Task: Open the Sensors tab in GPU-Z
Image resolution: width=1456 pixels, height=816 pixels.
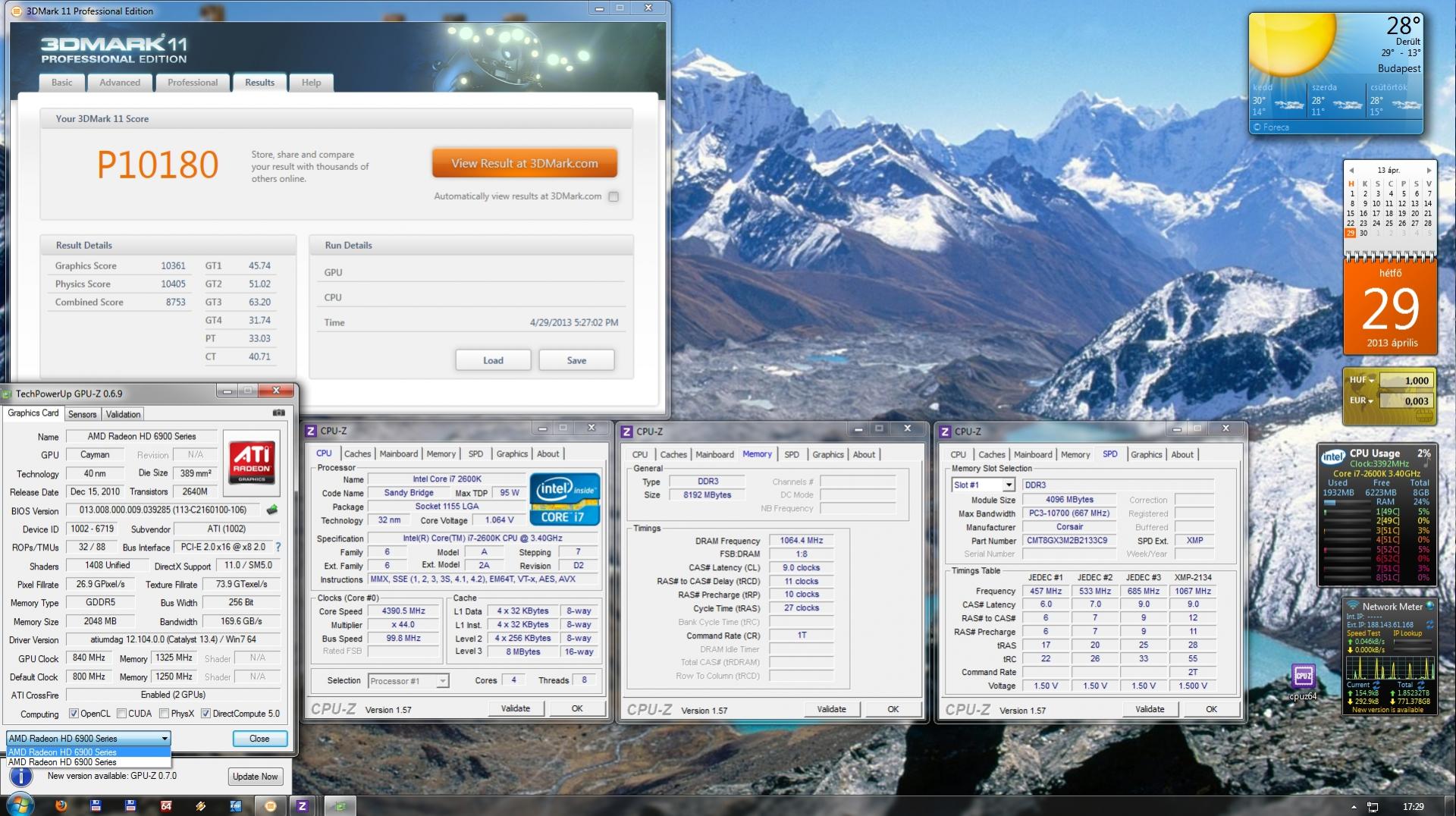Action: pyautogui.click(x=82, y=414)
